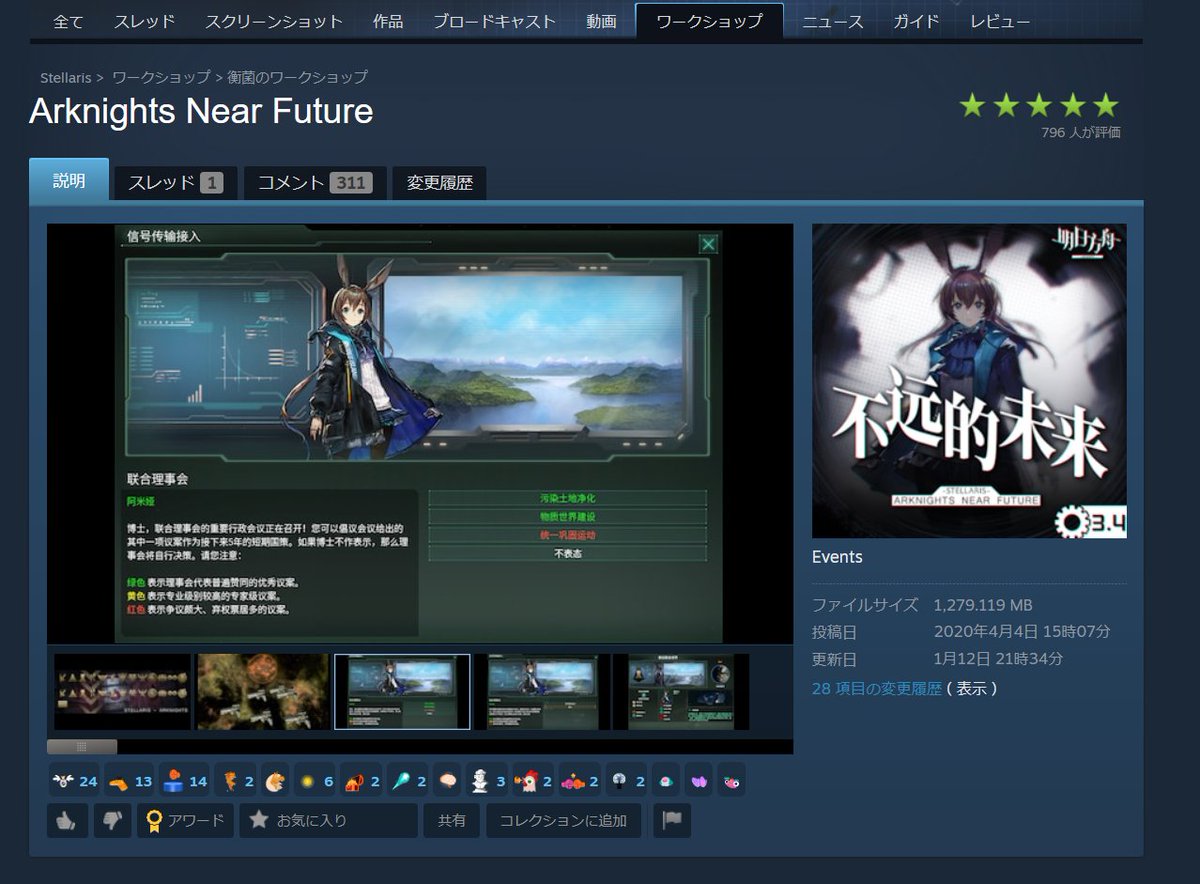Open the ニュース tab

[833, 21]
